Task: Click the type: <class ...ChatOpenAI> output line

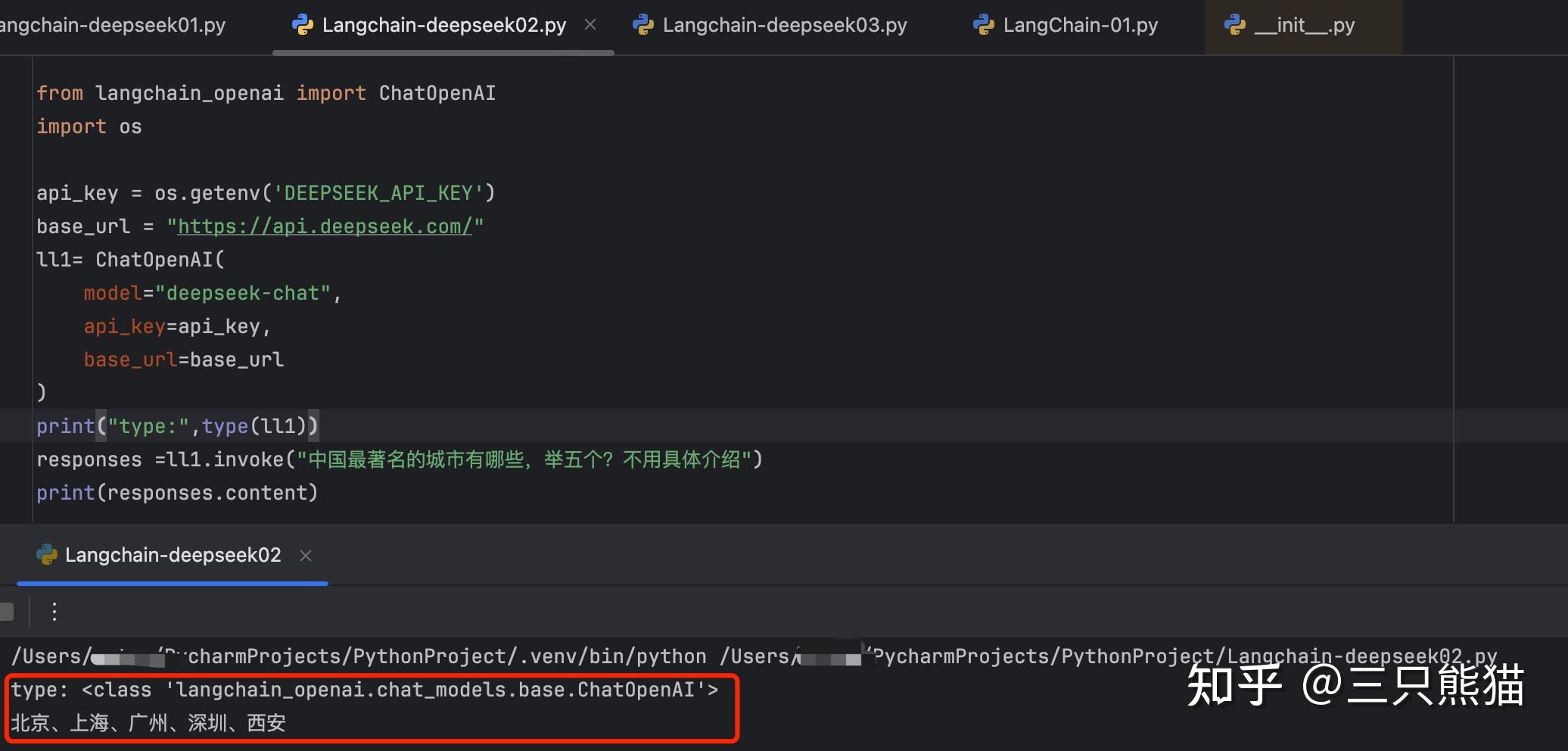Action: pos(365,690)
